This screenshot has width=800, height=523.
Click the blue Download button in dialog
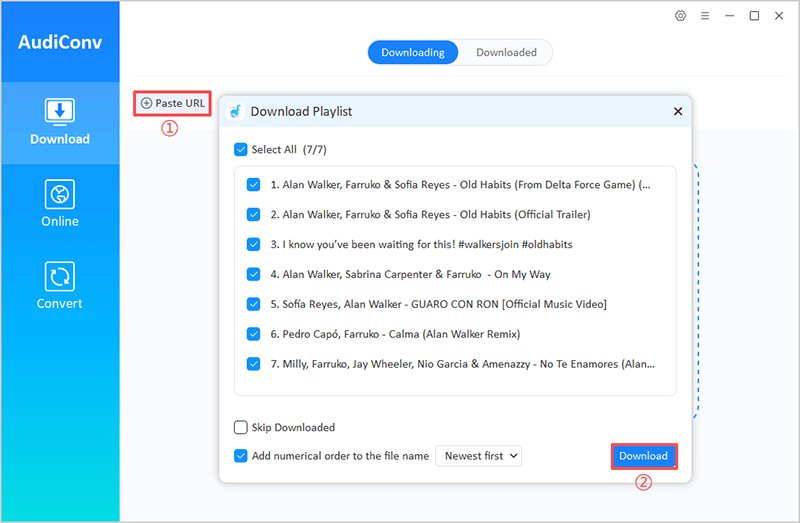(x=643, y=456)
